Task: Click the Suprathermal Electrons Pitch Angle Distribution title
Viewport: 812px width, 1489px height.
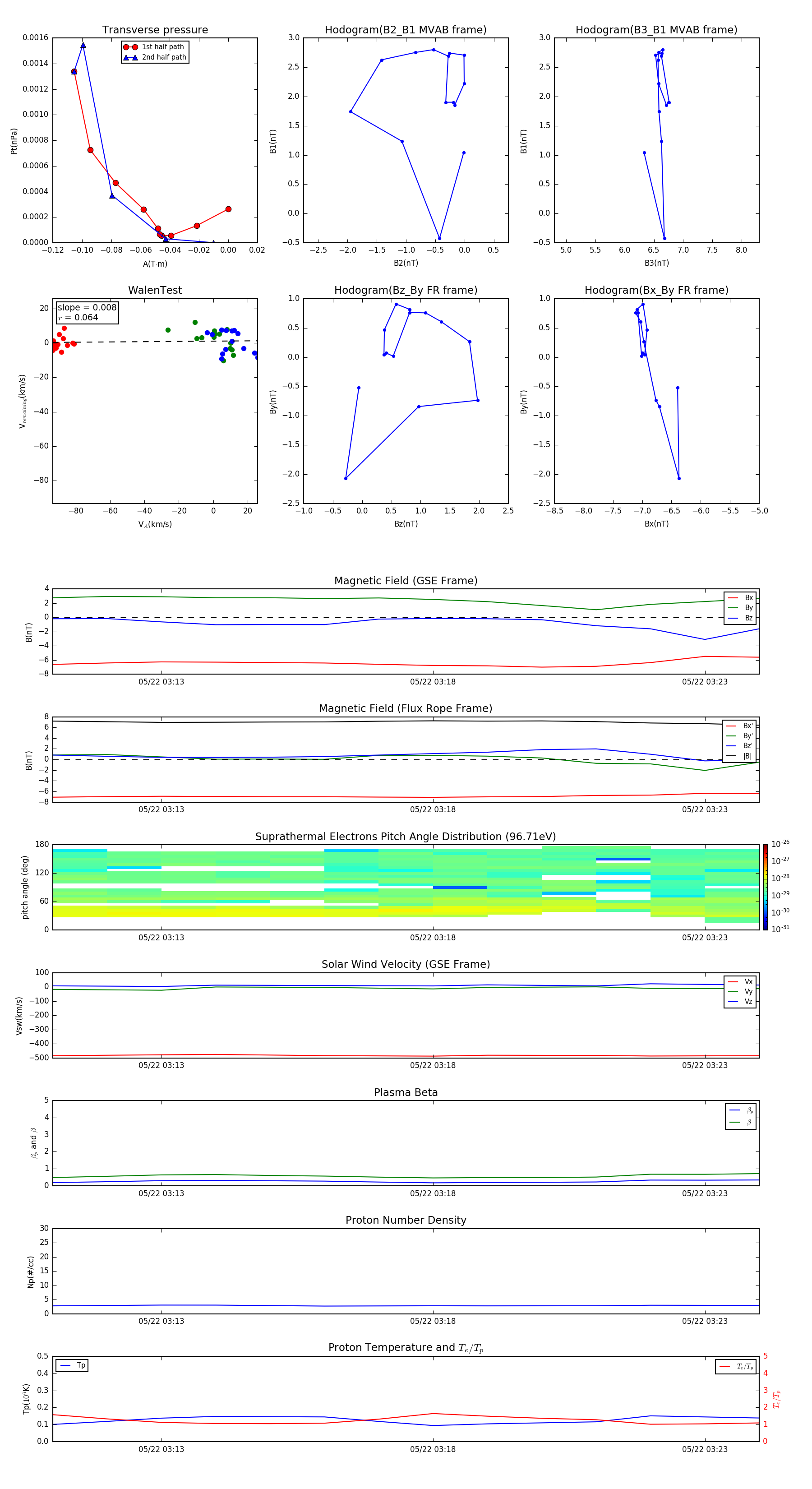Action: coord(406,837)
